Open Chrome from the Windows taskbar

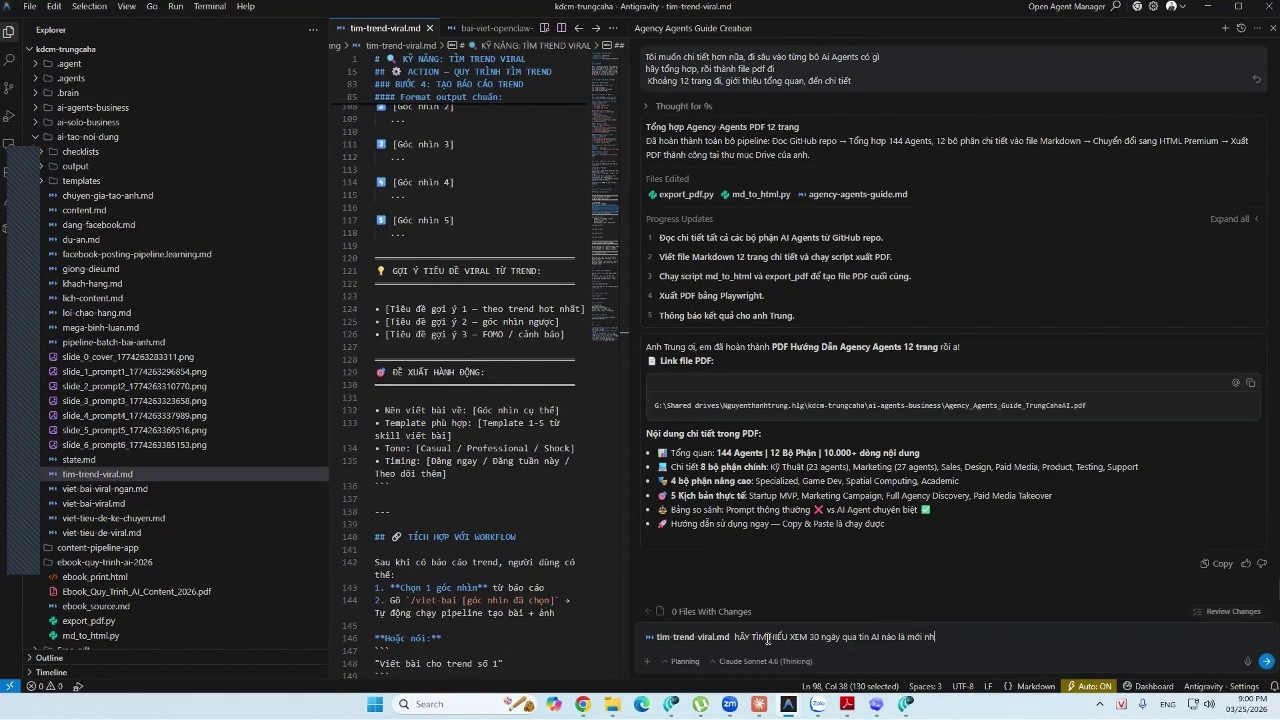pyautogui.click(x=583, y=705)
